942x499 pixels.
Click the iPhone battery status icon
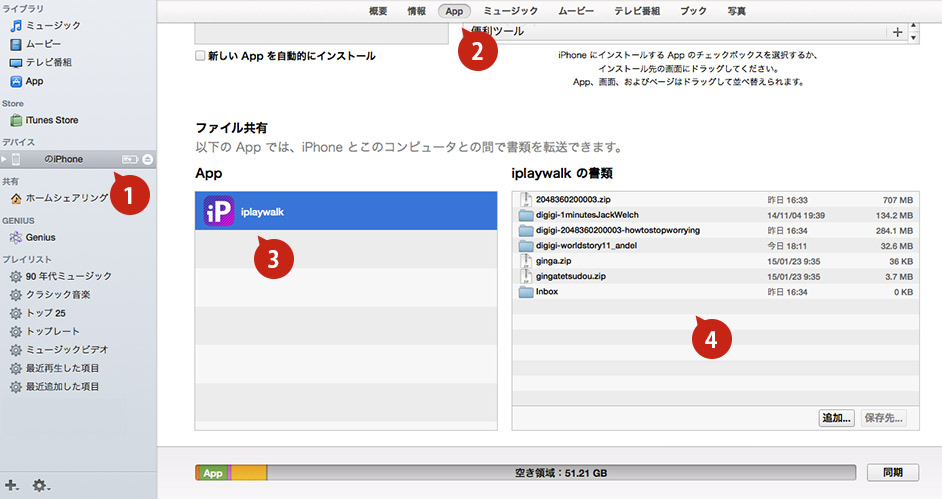tap(130, 159)
